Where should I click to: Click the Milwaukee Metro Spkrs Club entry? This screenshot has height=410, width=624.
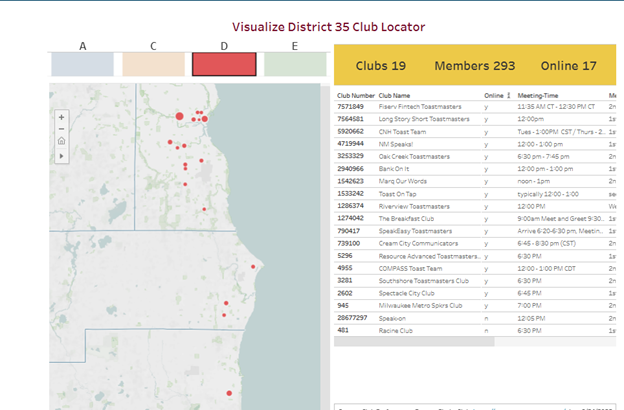[x=420, y=305]
